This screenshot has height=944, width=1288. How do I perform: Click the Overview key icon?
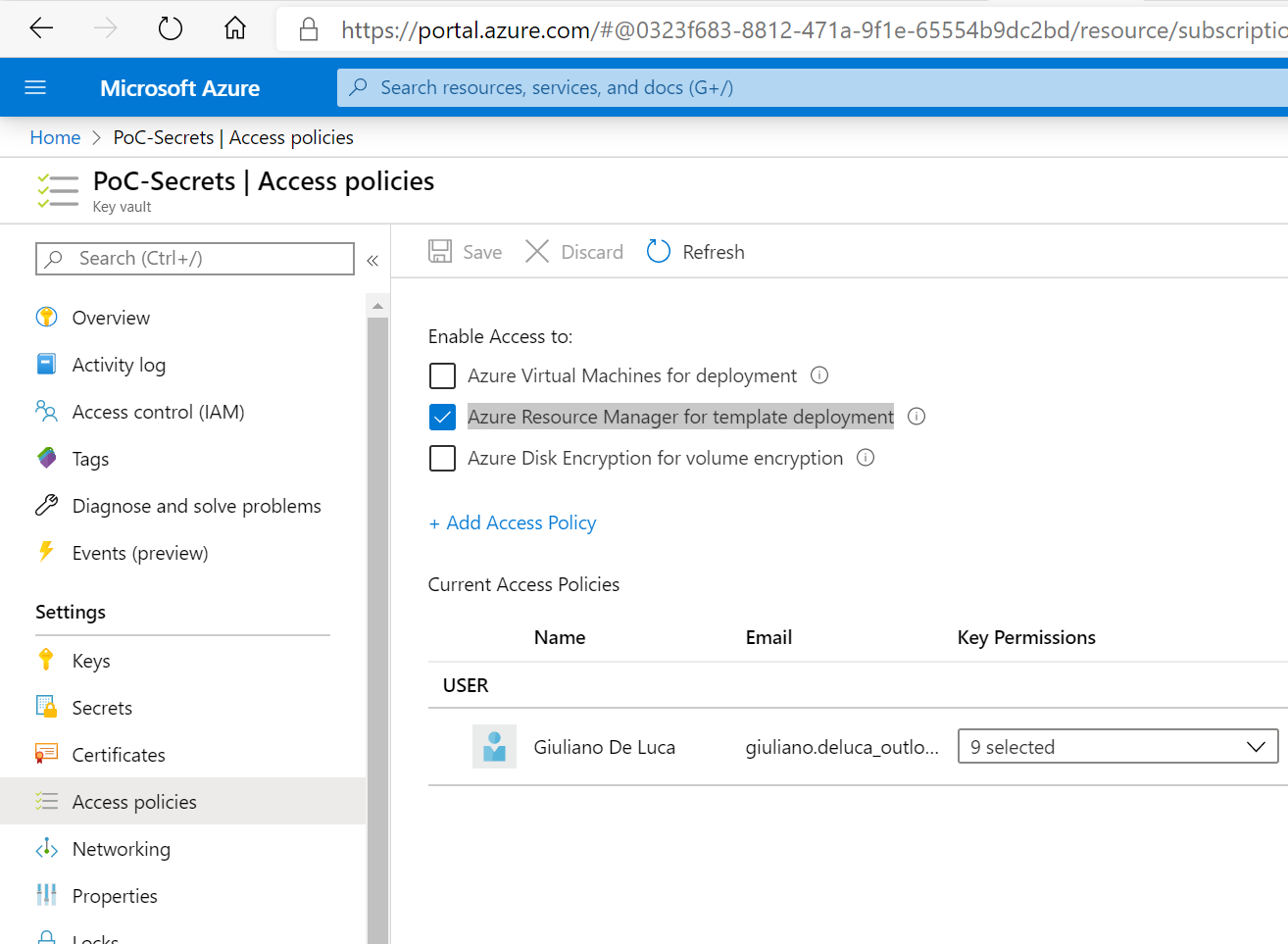pyautogui.click(x=46, y=317)
